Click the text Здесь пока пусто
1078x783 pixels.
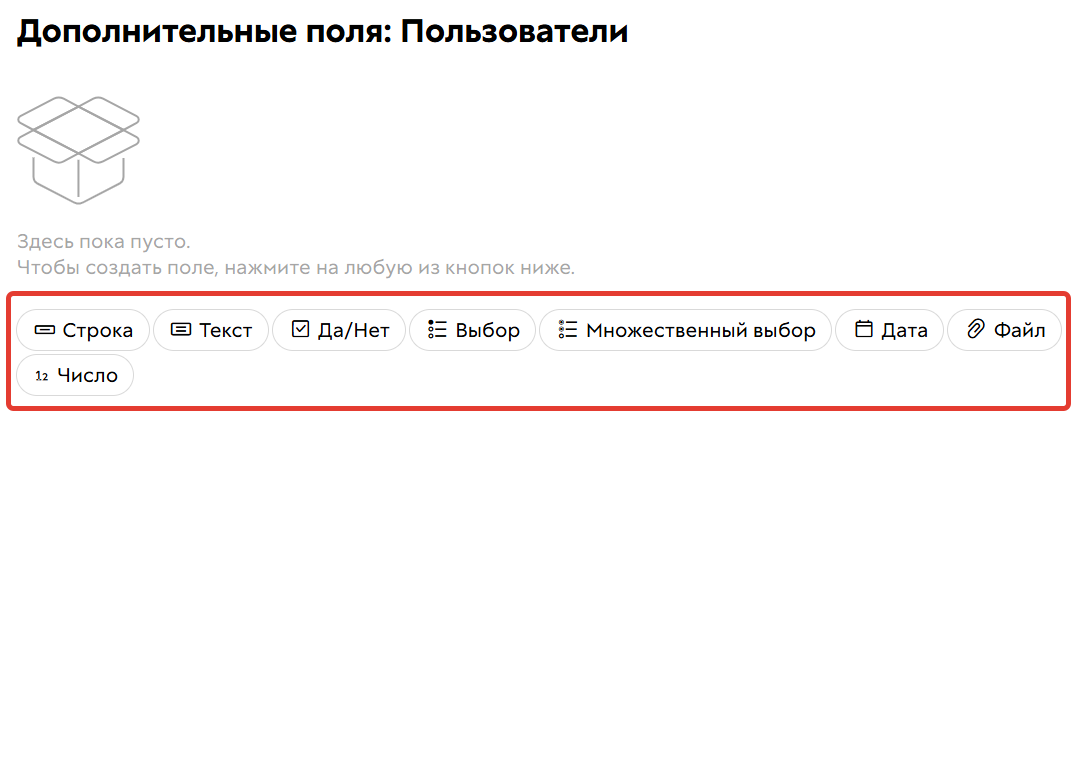tap(103, 241)
